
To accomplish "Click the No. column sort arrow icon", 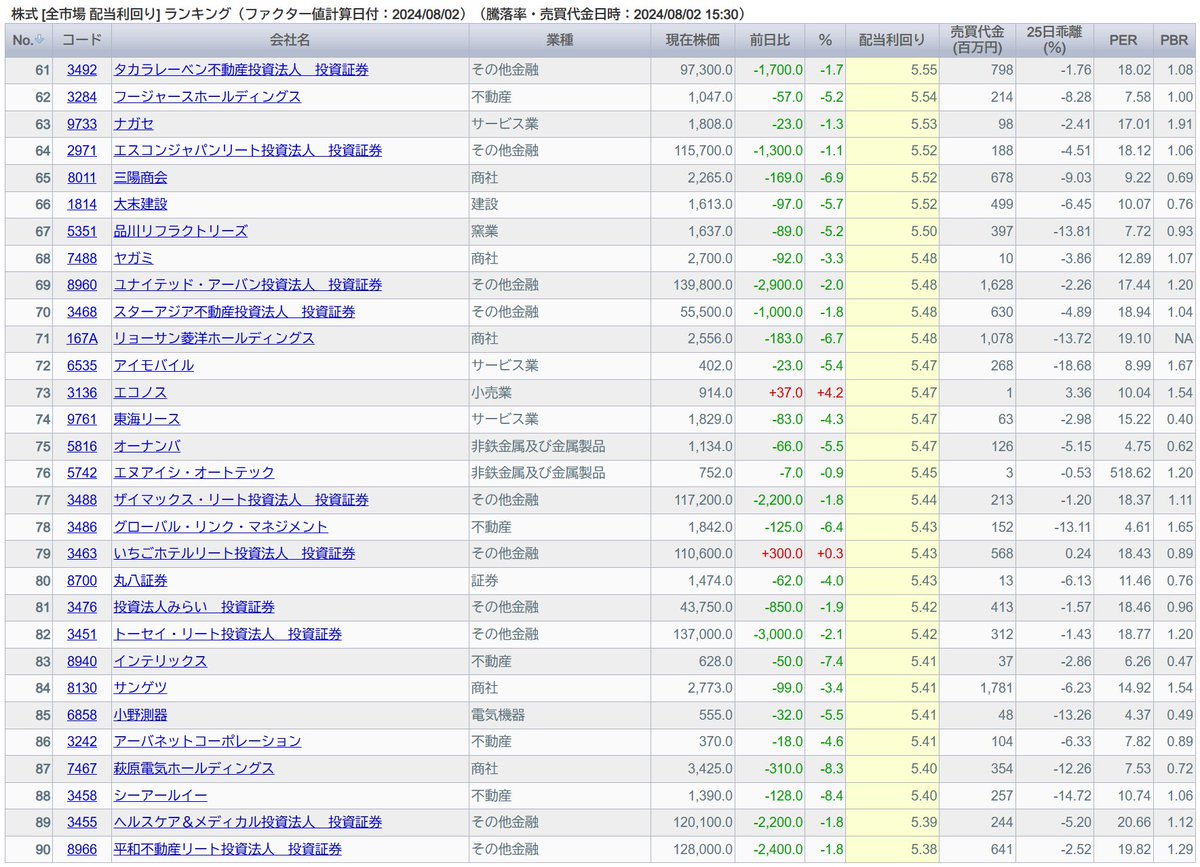I will [x=38, y=40].
